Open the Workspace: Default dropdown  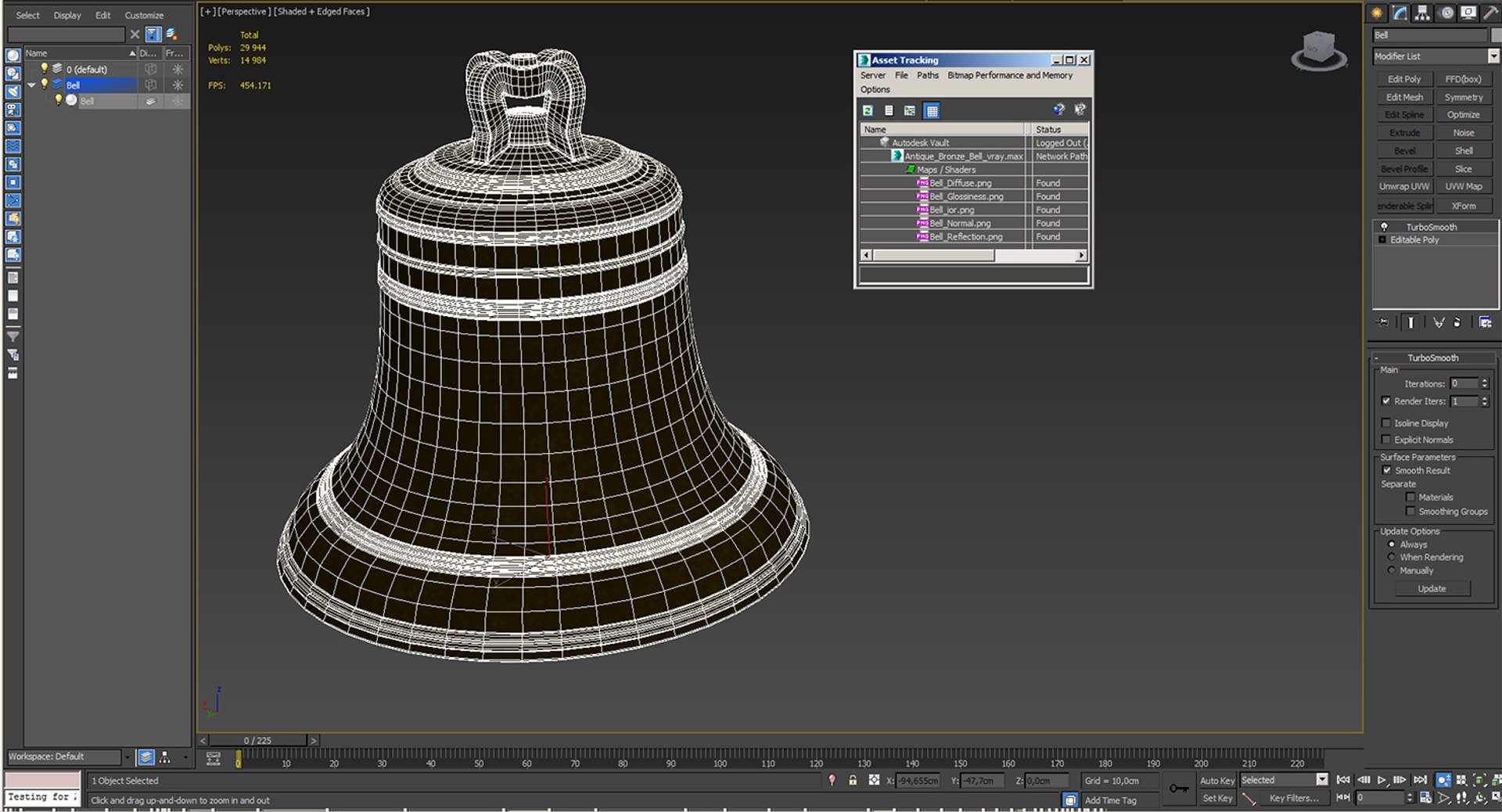tap(127, 756)
